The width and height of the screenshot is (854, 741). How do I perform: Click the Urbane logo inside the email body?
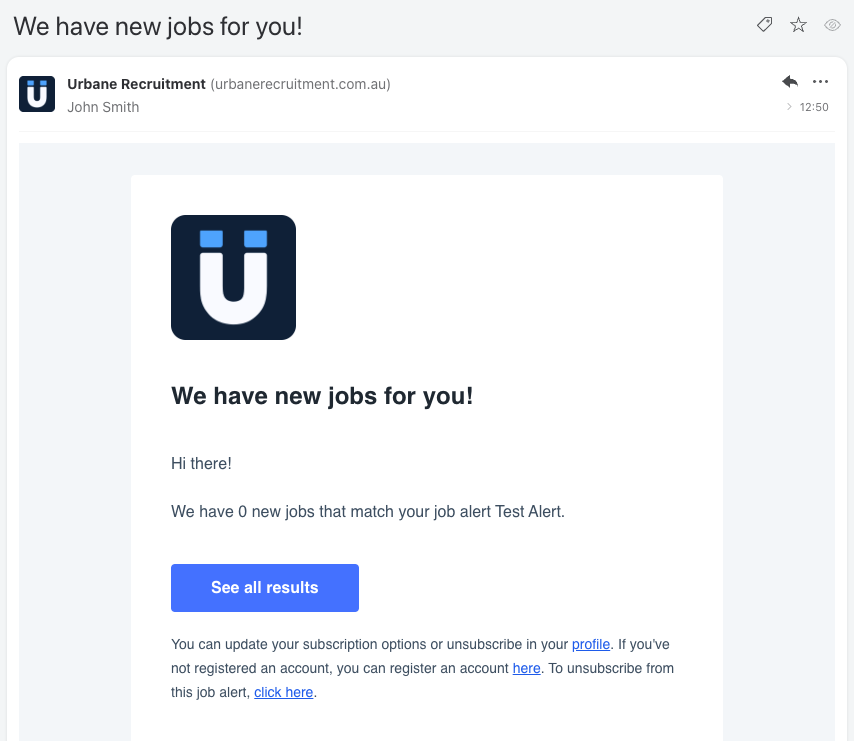click(x=233, y=277)
